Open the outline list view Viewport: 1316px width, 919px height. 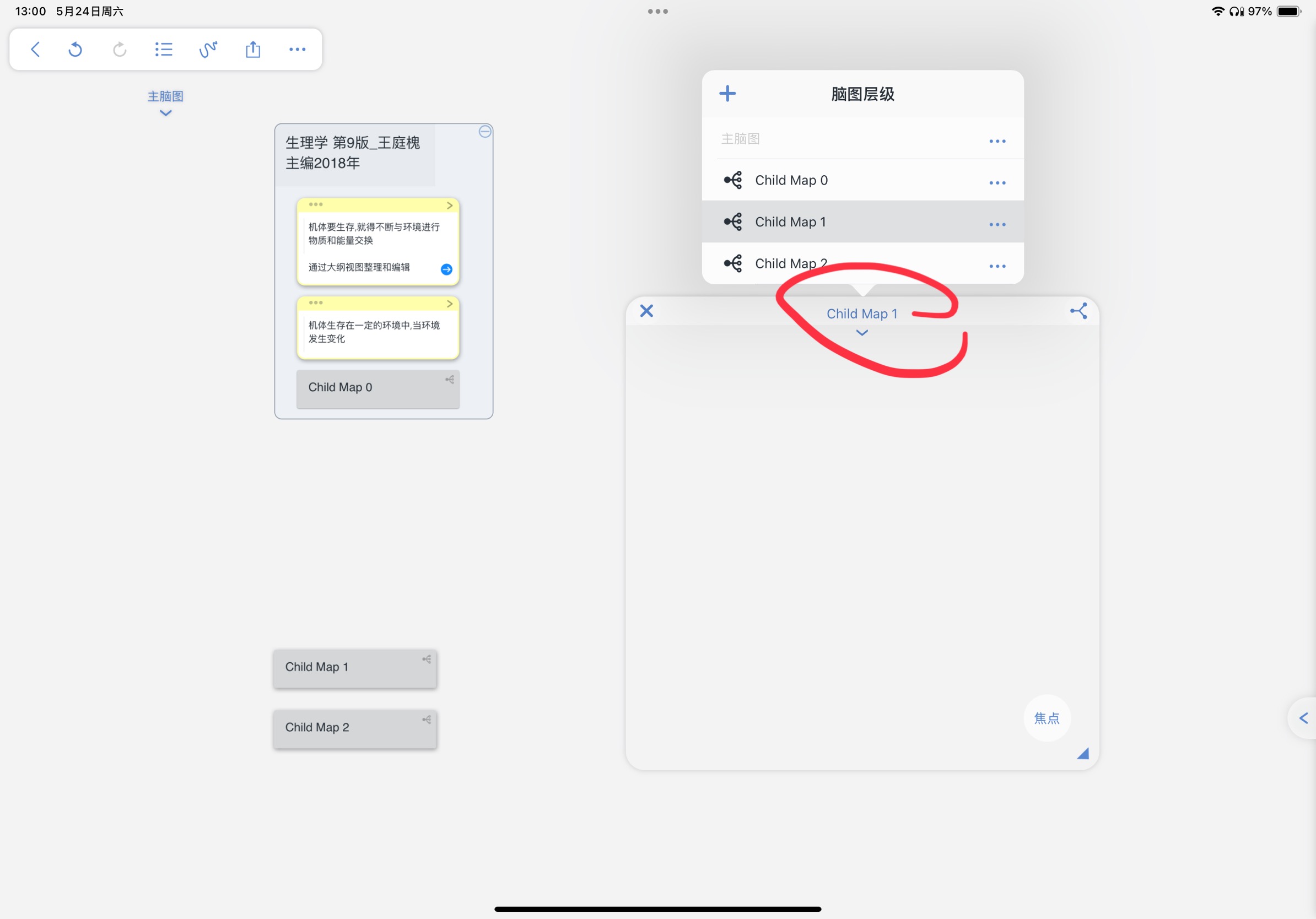164,49
